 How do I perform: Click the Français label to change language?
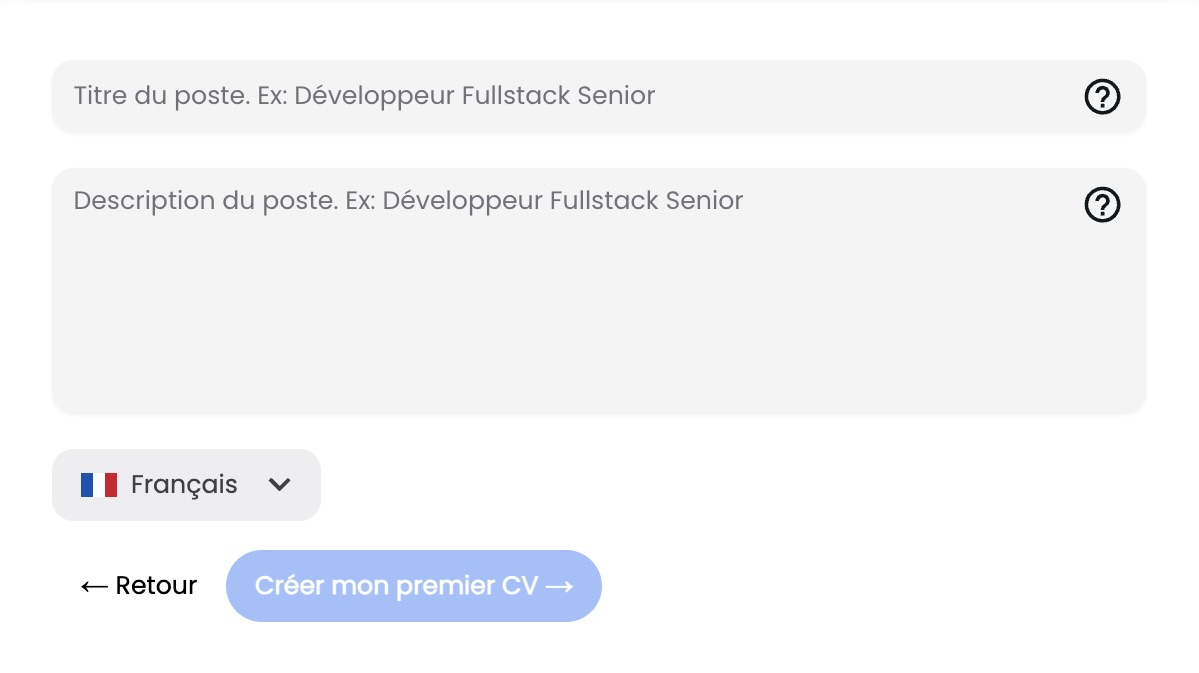coord(184,485)
